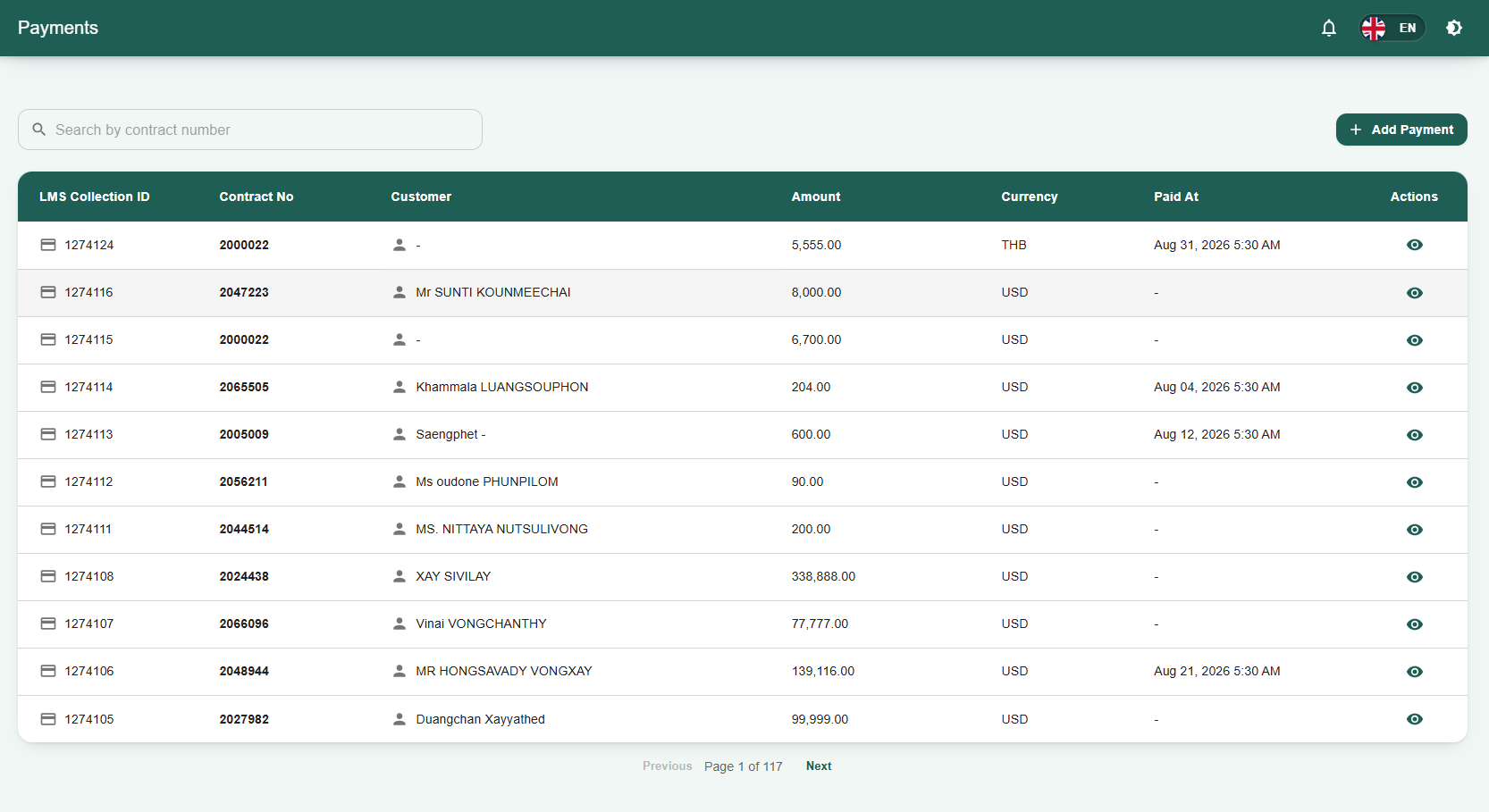Click card icon beside collection 1274114
The height and width of the screenshot is (812, 1489).
tap(48, 387)
